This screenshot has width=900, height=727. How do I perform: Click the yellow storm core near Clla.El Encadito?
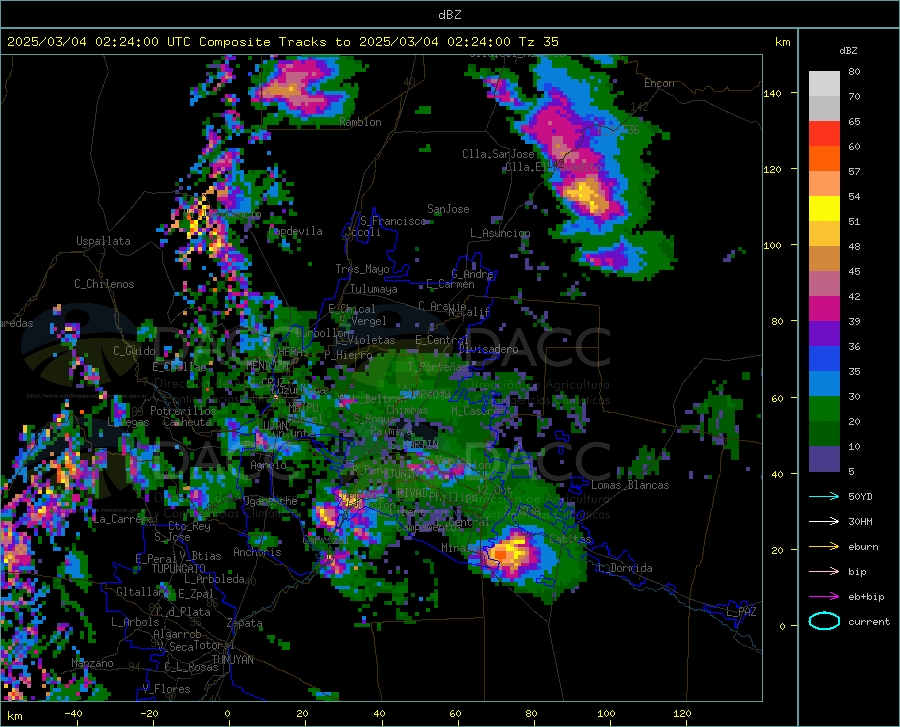coord(587,195)
